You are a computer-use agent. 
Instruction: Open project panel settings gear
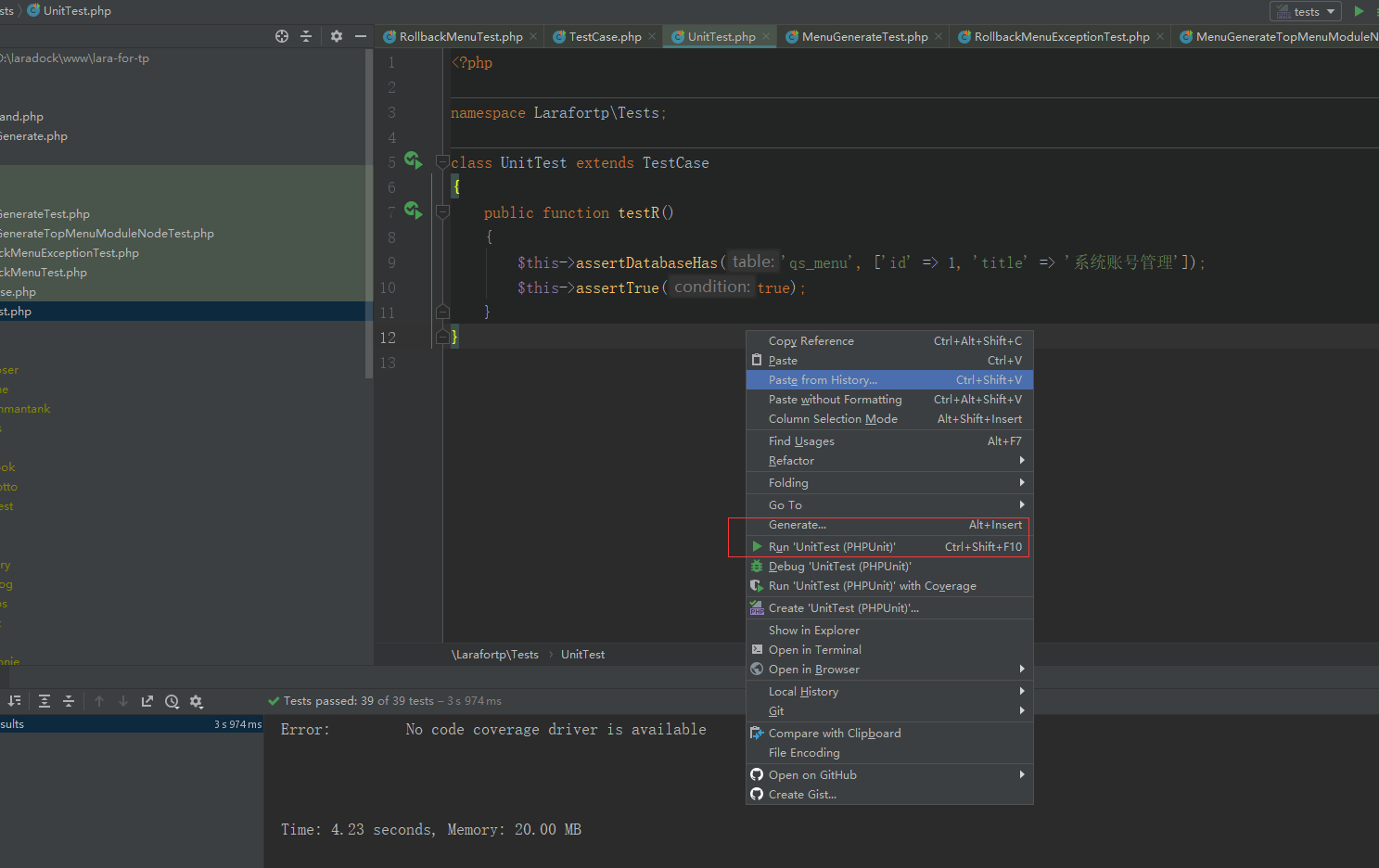point(337,36)
